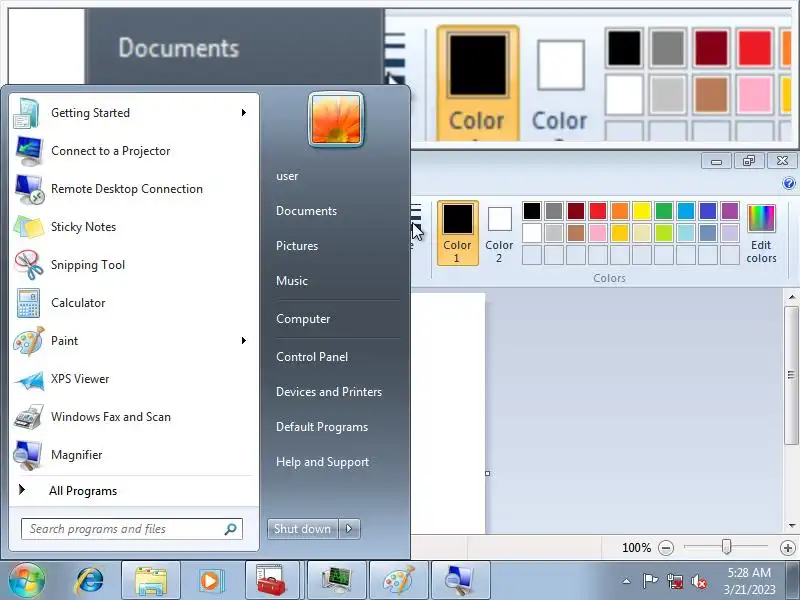Screen dimensions: 800x600
Task: Click Paint vertical scrollbar down arrow
Action: click(x=792, y=526)
